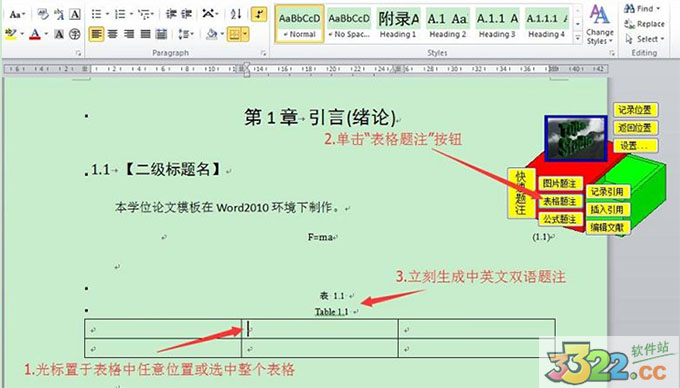The image size is (680, 388).
Task: Apply the Heading 1 style
Action: coord(398,24)
